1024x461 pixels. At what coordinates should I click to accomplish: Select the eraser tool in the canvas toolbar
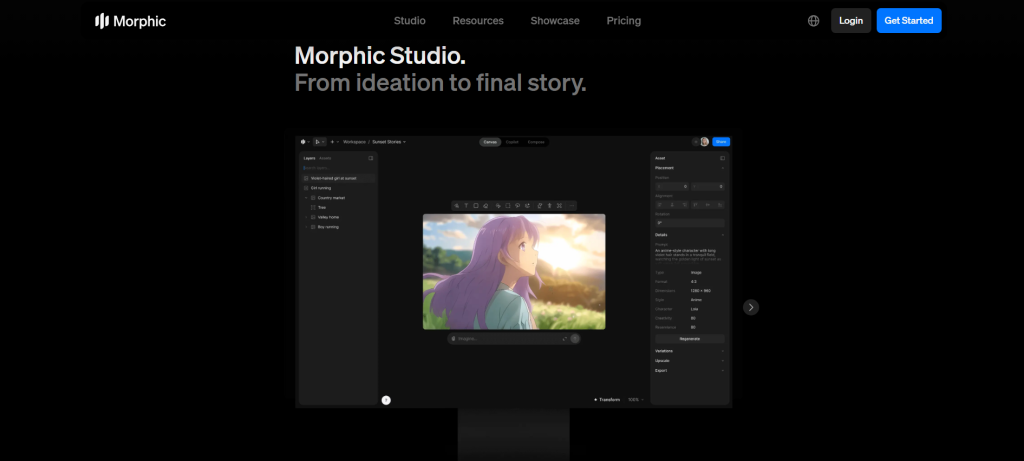(485, 206)
